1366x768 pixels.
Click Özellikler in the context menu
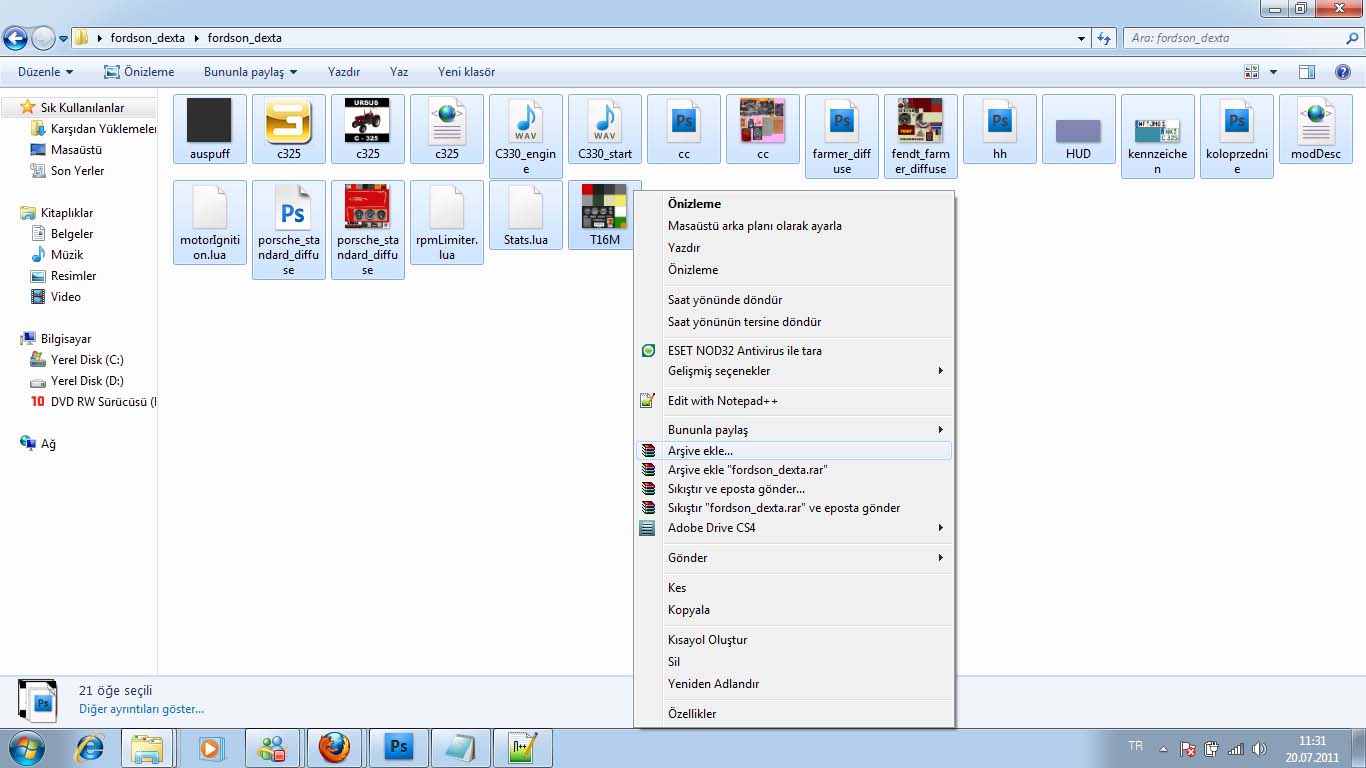tap(692, 714)
